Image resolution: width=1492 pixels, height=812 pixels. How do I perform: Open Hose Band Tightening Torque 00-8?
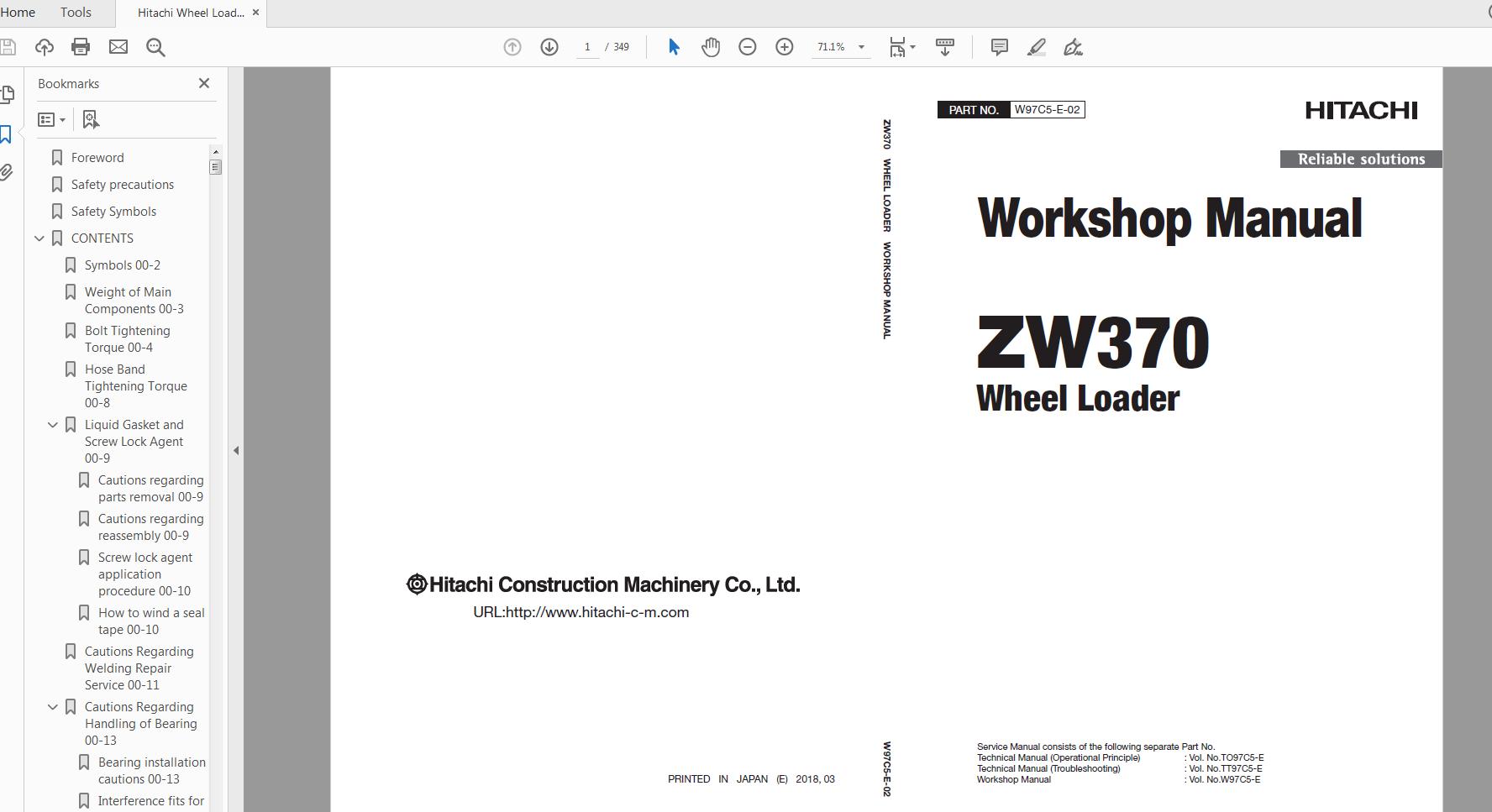pyautogui.click(x=136, y=386)
